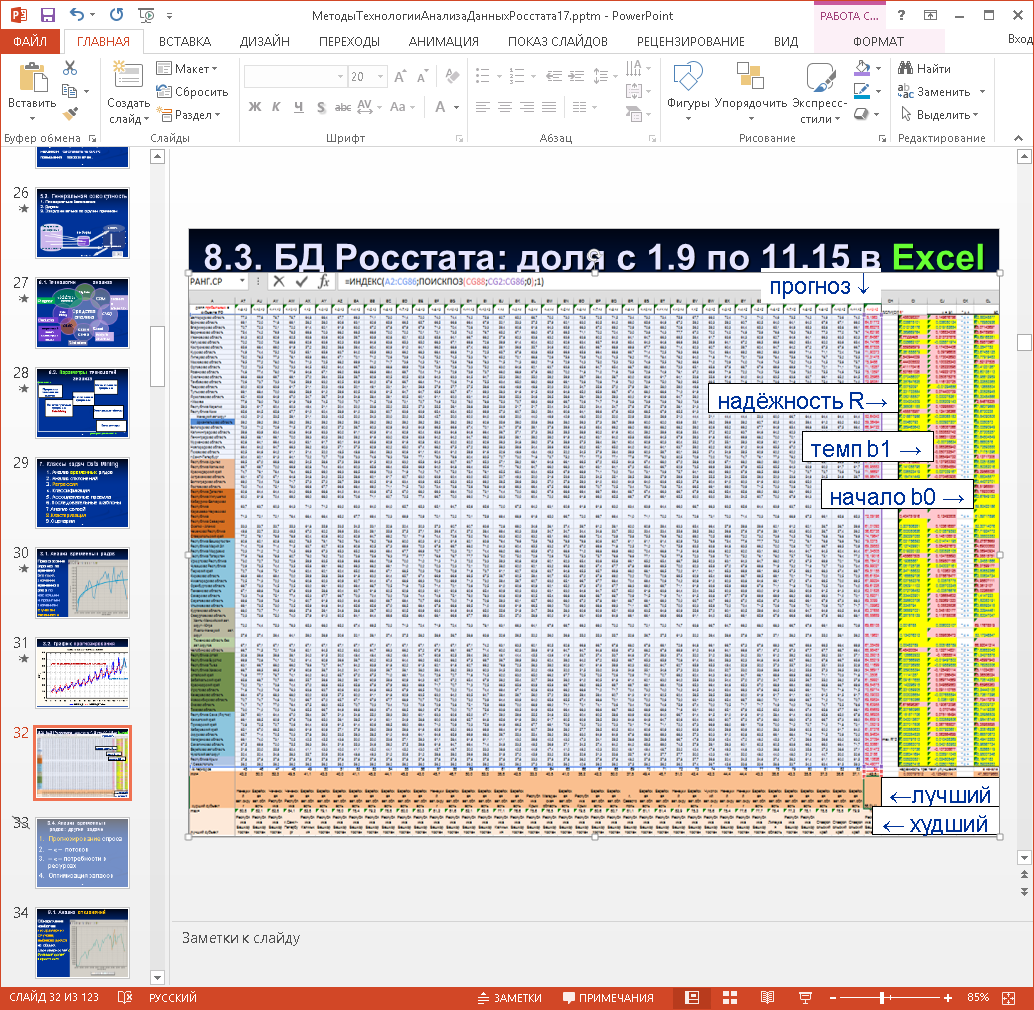
Task: Click the Cut scissors icon
Action: (70, 68)
